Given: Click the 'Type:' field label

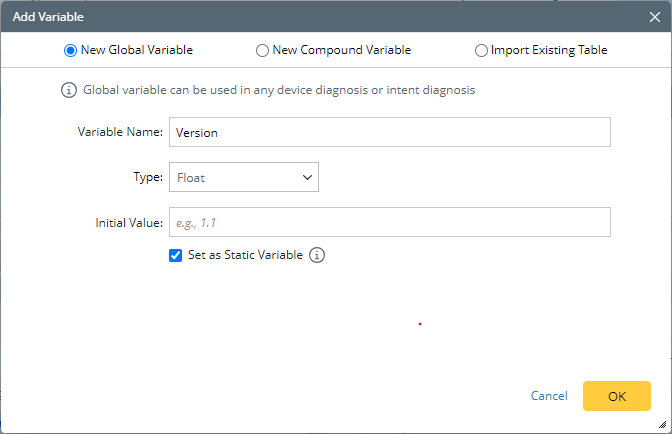Looking at the screenshot, I should [148, 178].
